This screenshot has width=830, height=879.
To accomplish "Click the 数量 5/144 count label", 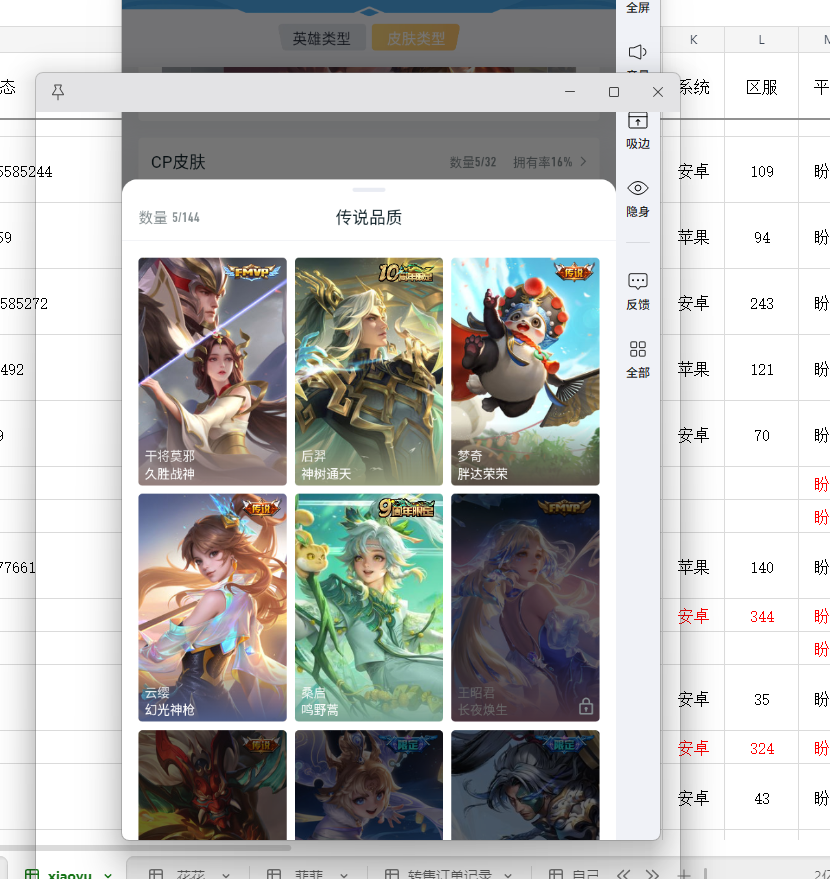I will pos(169,218).
